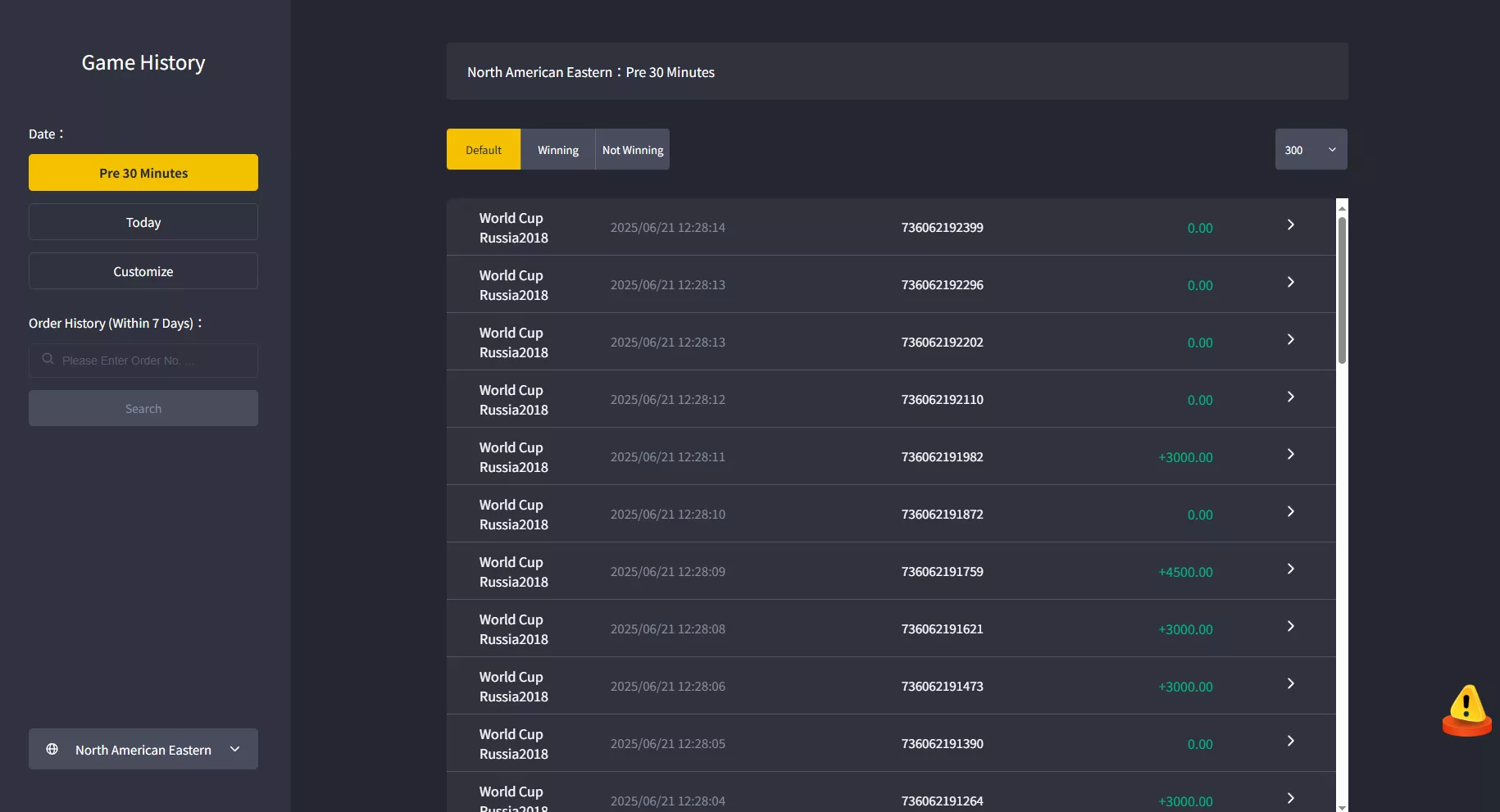Click order number 736062191390
1500x812 pixels.
pyautogui.click(x=943, y=743)
